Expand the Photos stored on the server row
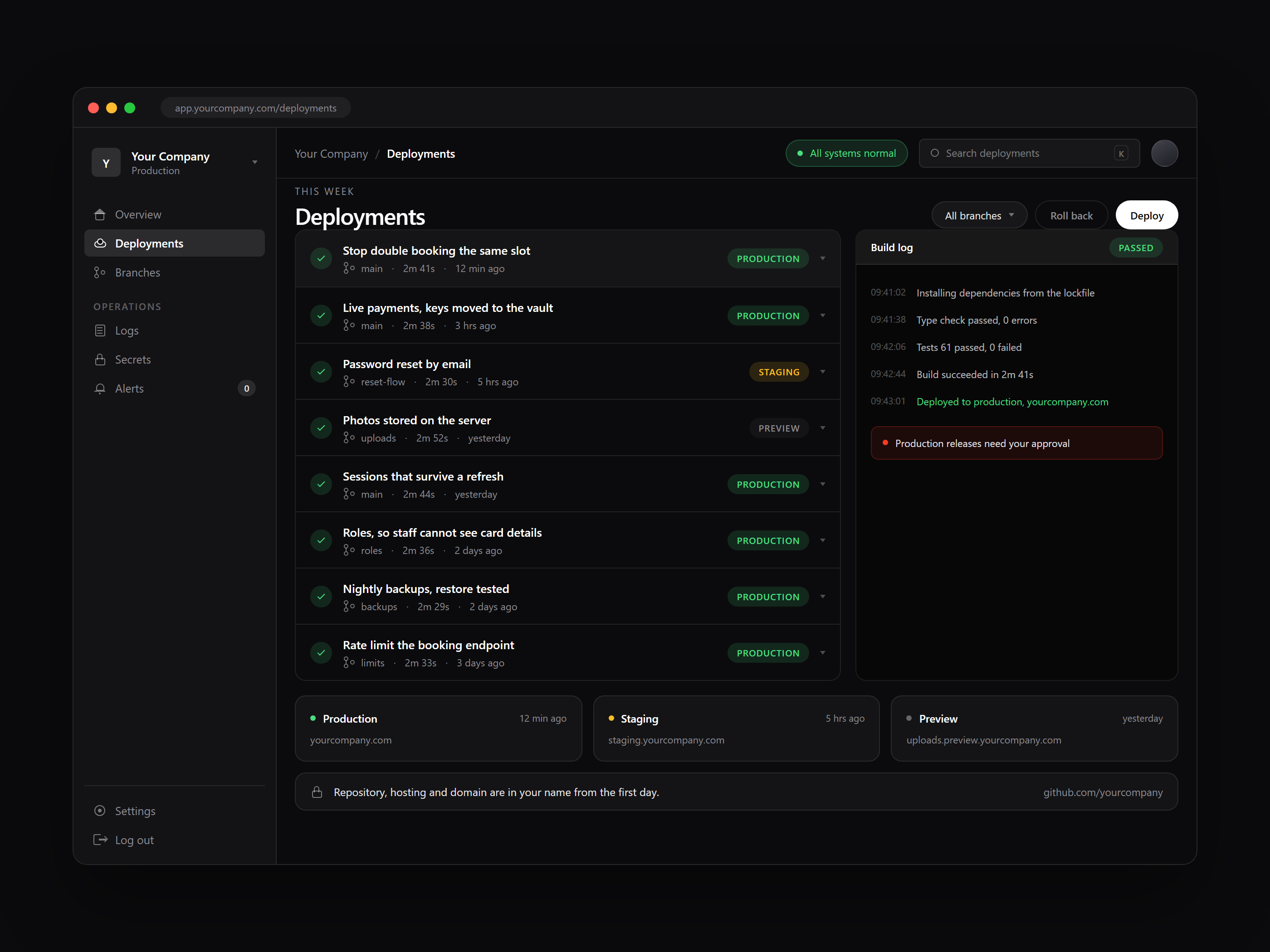 823,428
